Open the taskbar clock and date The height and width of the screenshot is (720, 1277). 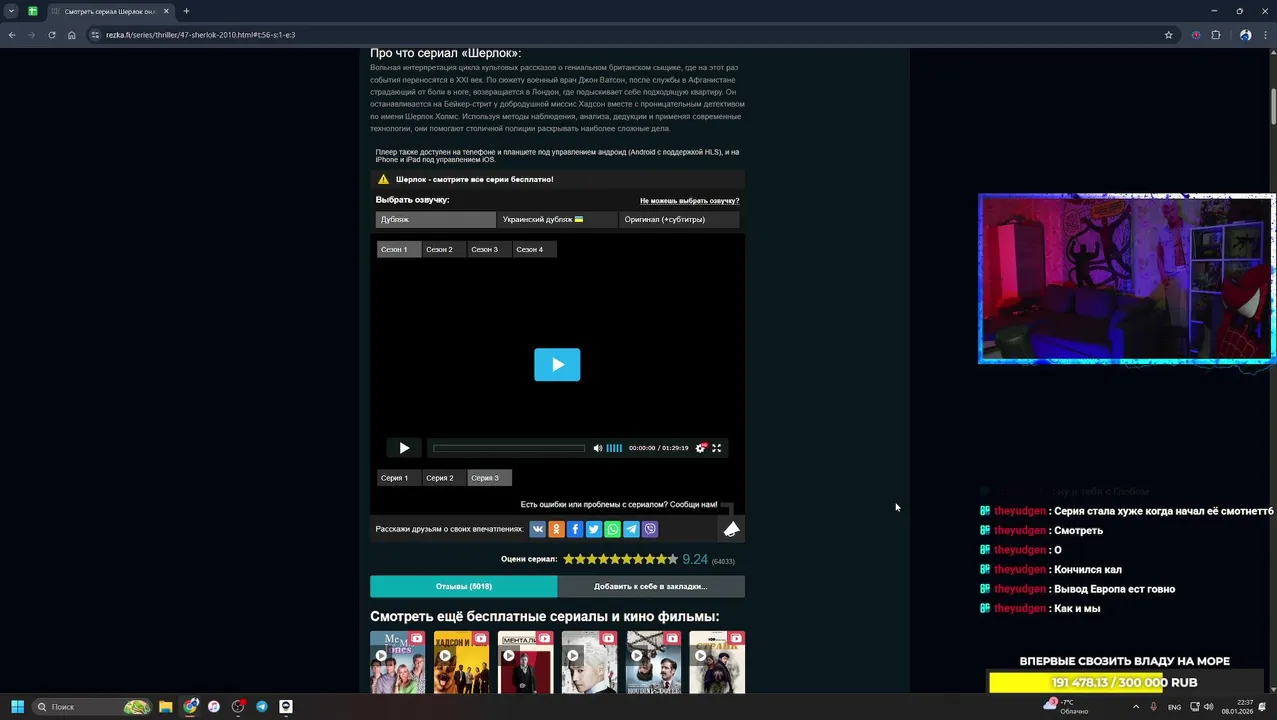[x=1237, y=707]
